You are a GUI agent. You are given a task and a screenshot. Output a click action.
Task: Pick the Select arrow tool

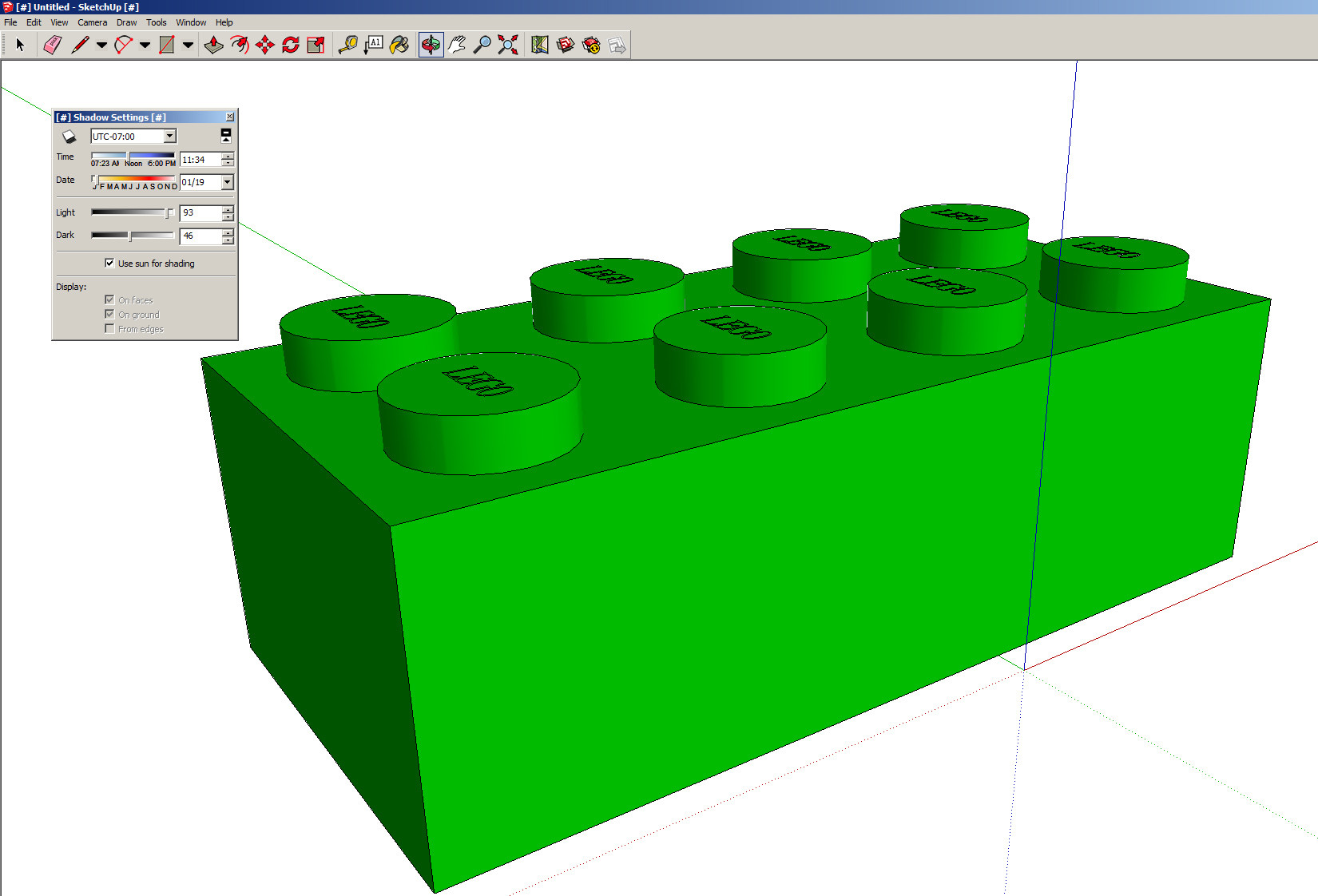point(20,45)
